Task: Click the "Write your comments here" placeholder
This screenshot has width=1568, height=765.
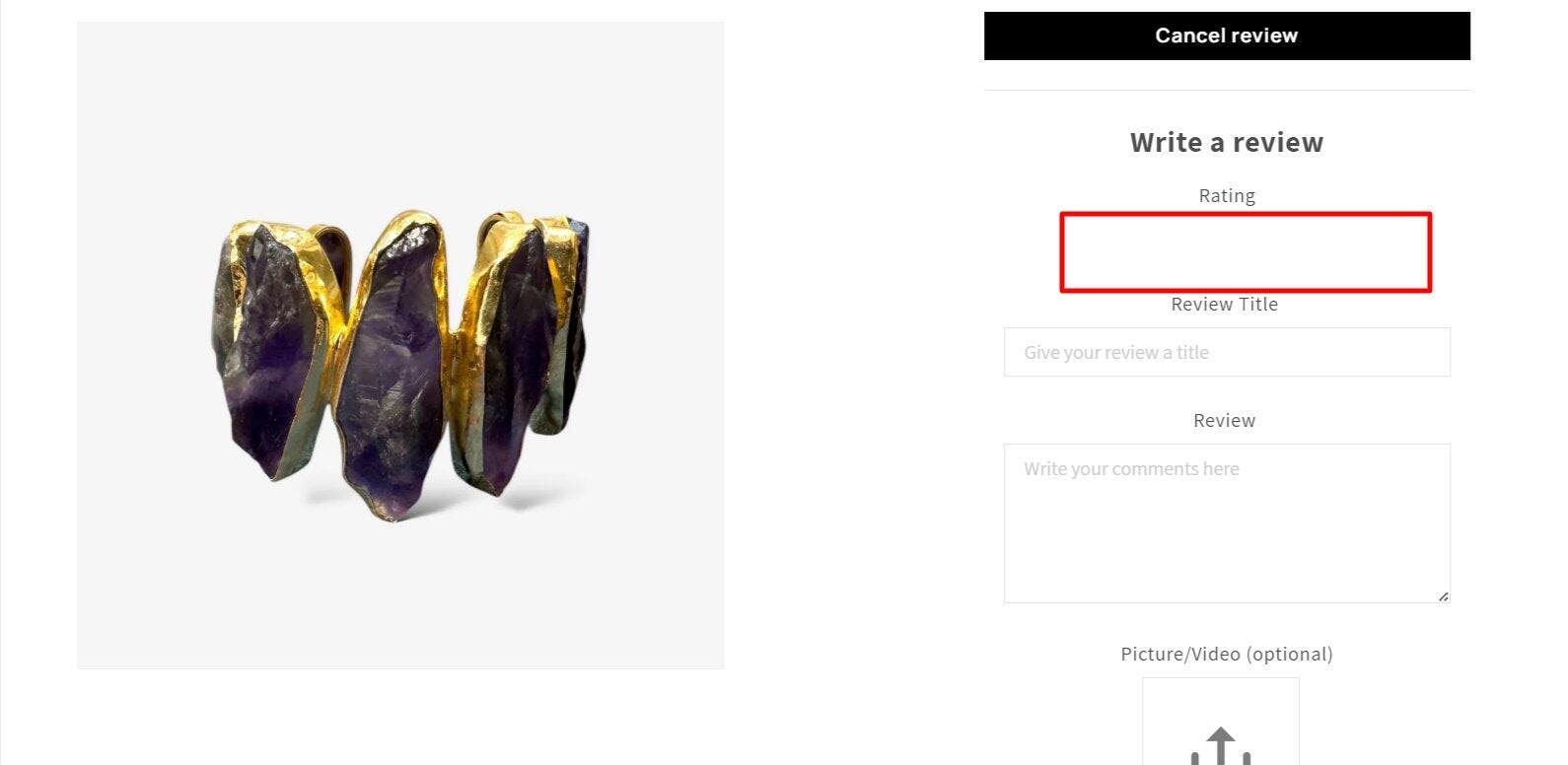Action: pos(1131,469)
